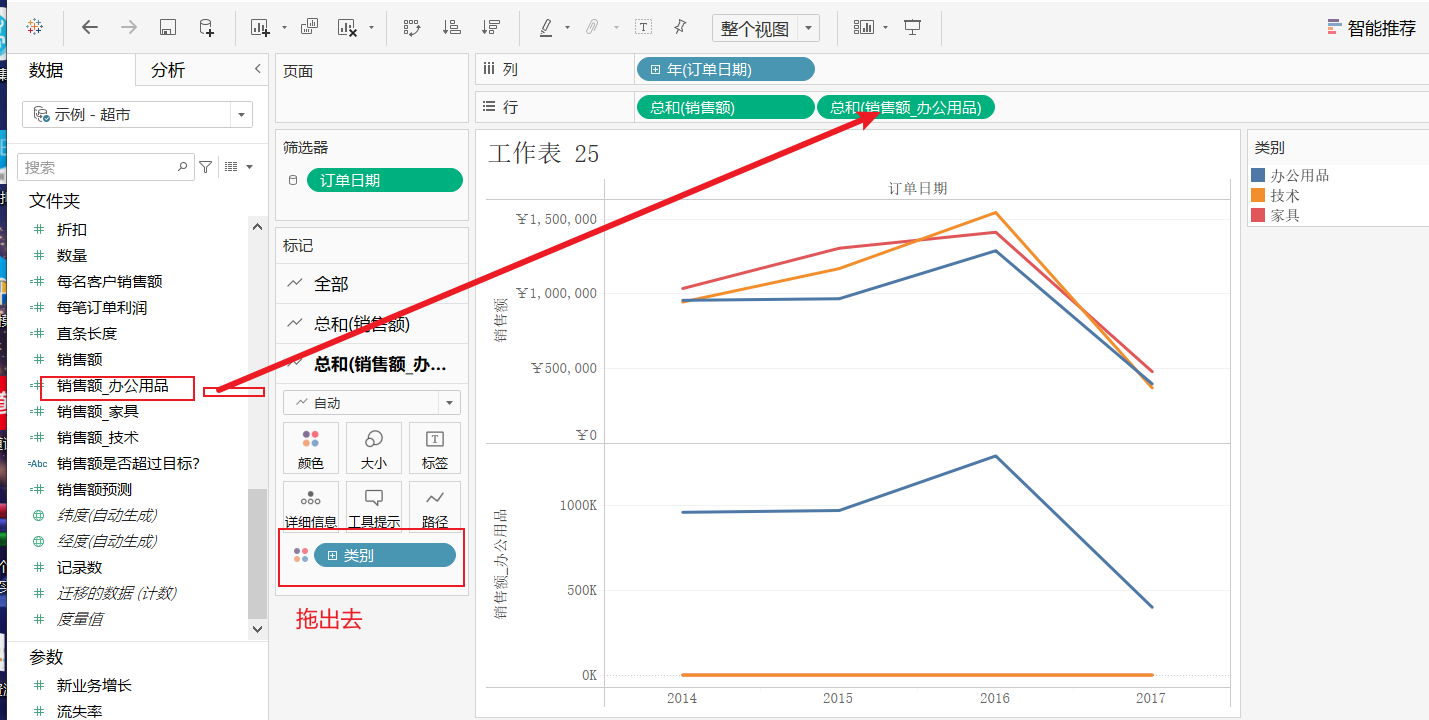Select the 新业务增长 parameter
This screenshot has width=1429, height=720.
[94, 686]
